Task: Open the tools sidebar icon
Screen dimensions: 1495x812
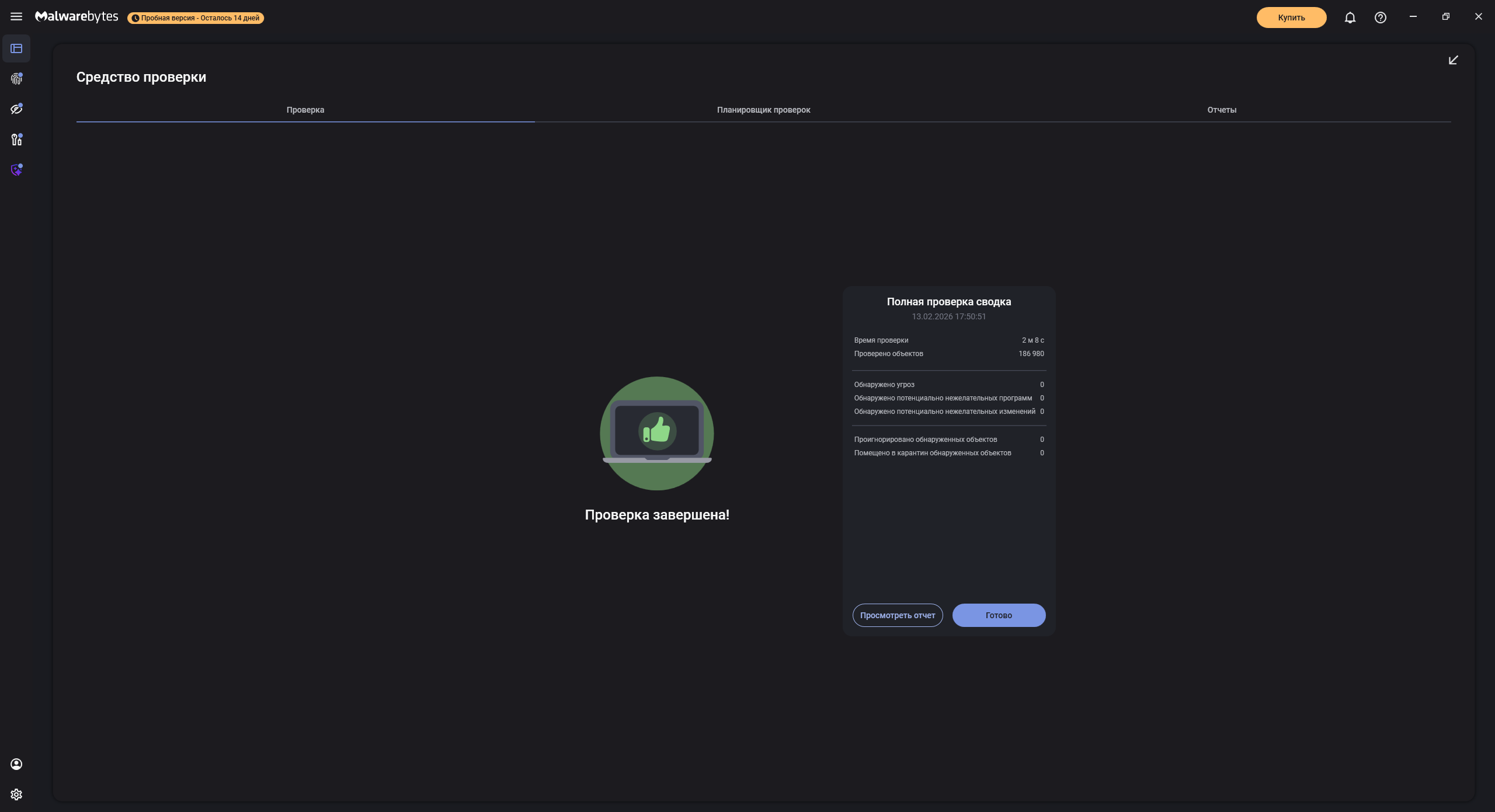Action: (x=16, y=140)
